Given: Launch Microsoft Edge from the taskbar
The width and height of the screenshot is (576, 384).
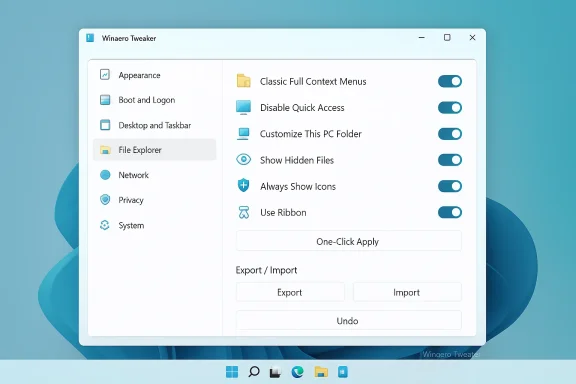Looking at the screenshot, I should (x=298, y=372).
